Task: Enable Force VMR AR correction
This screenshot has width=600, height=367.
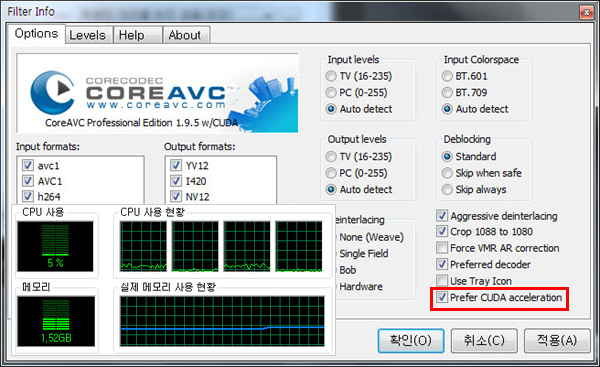Action: [442, 248]
